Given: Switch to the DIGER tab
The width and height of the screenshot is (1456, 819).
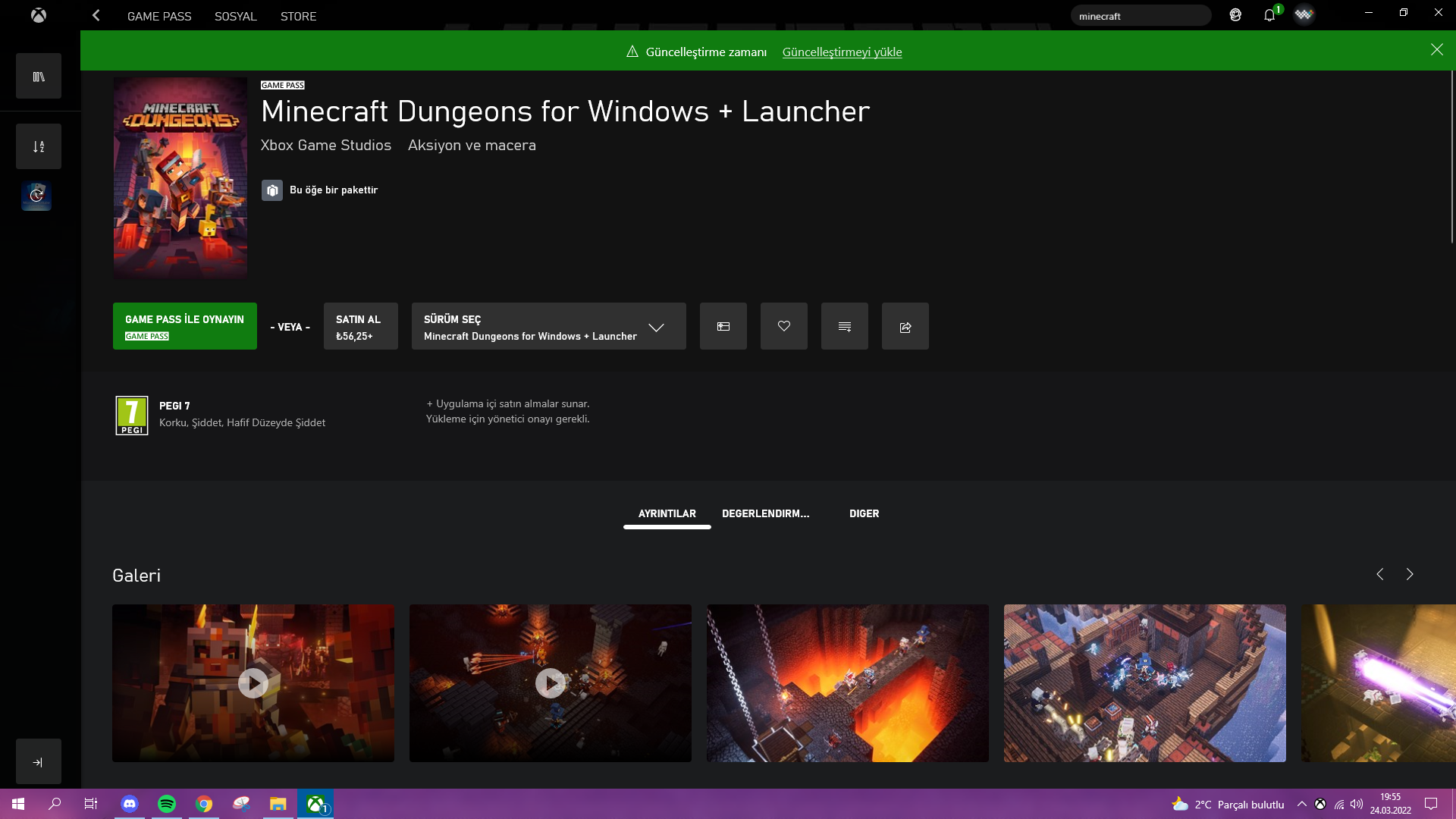Looking at the screenshot, I should point(864,513).
